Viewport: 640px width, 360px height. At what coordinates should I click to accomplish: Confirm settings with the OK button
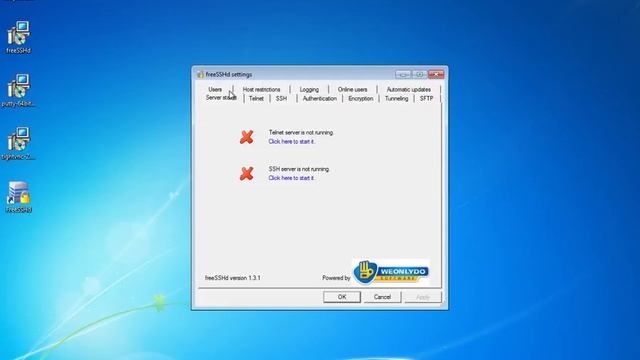342,297
